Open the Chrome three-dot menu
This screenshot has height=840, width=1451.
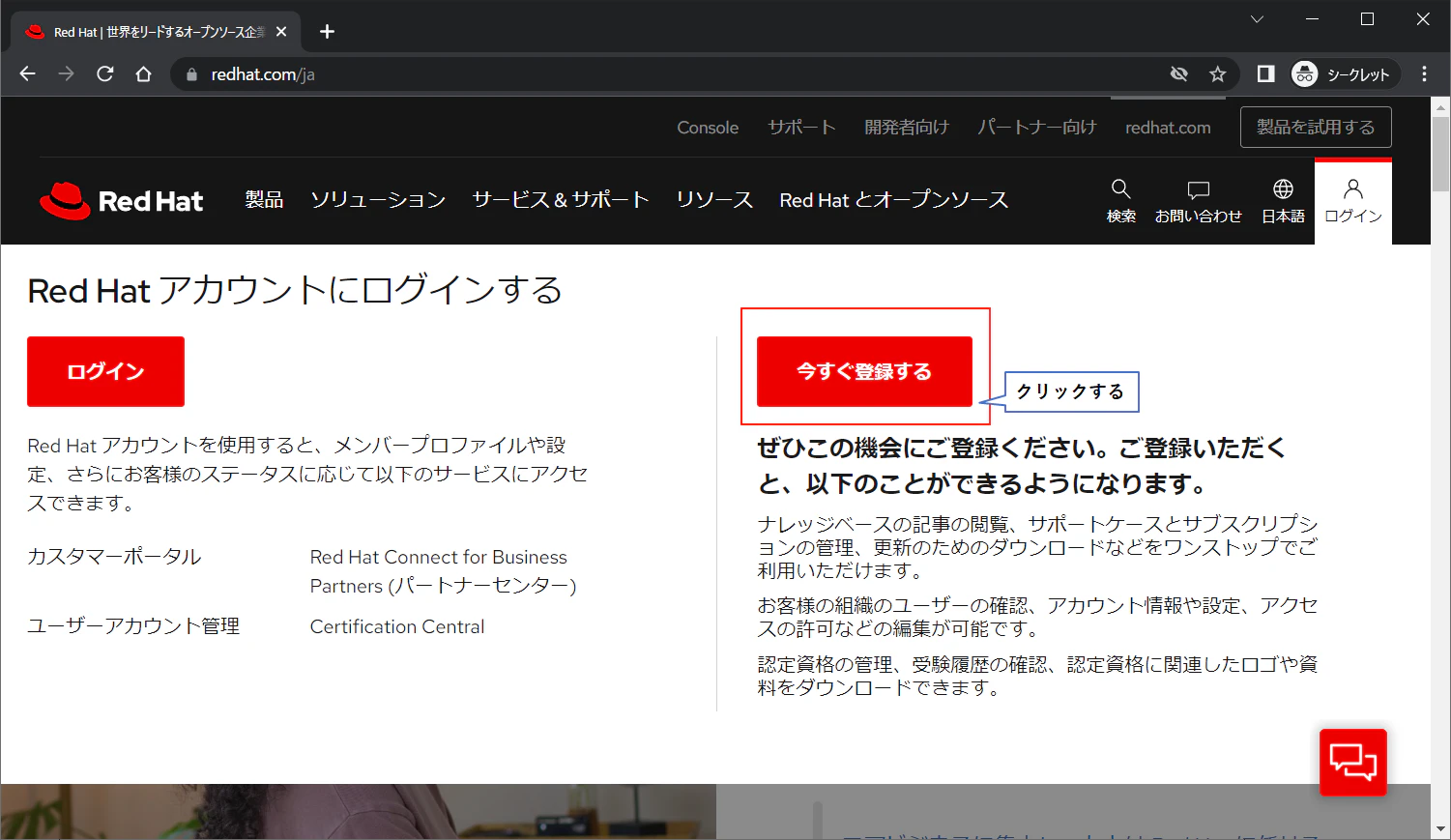point(1424,74)
